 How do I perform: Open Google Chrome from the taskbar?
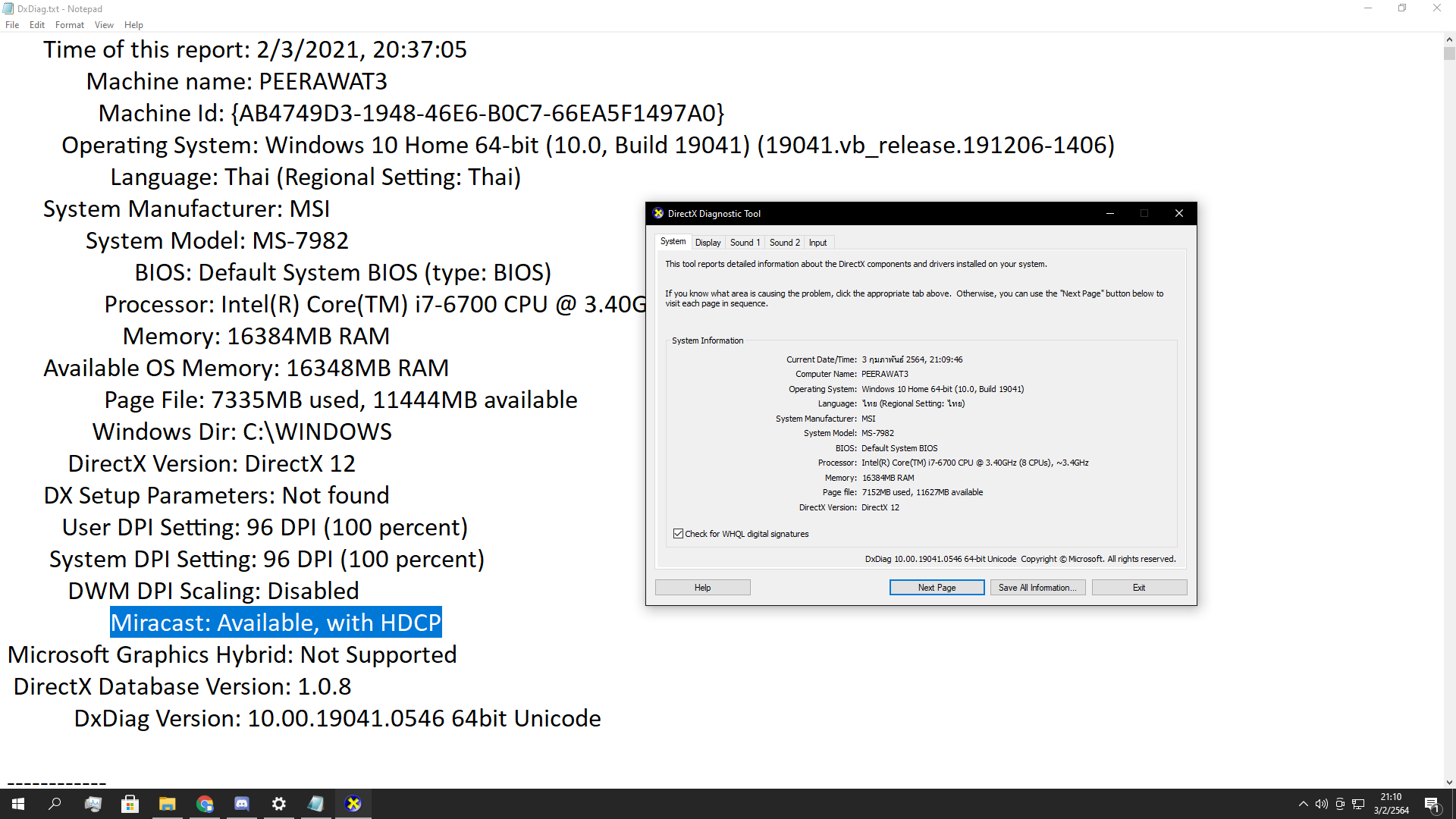(205, 804)
